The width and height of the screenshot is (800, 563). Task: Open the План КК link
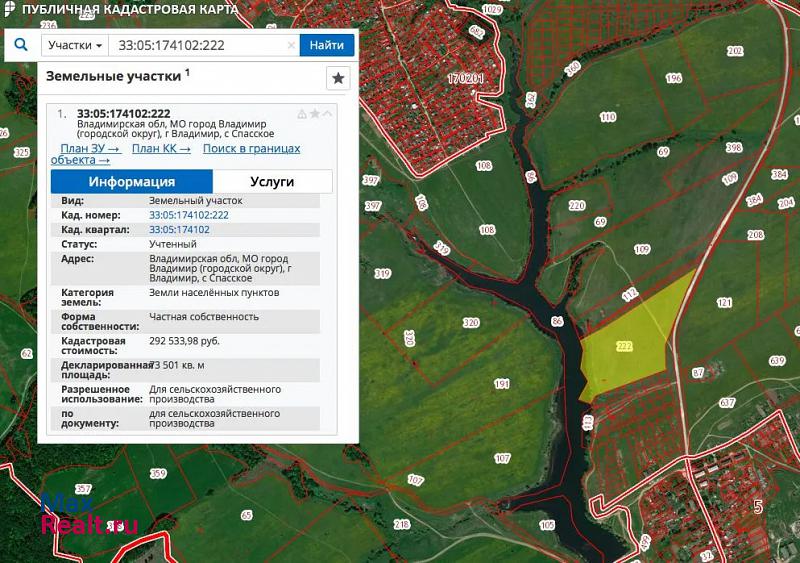coord(161,149)
